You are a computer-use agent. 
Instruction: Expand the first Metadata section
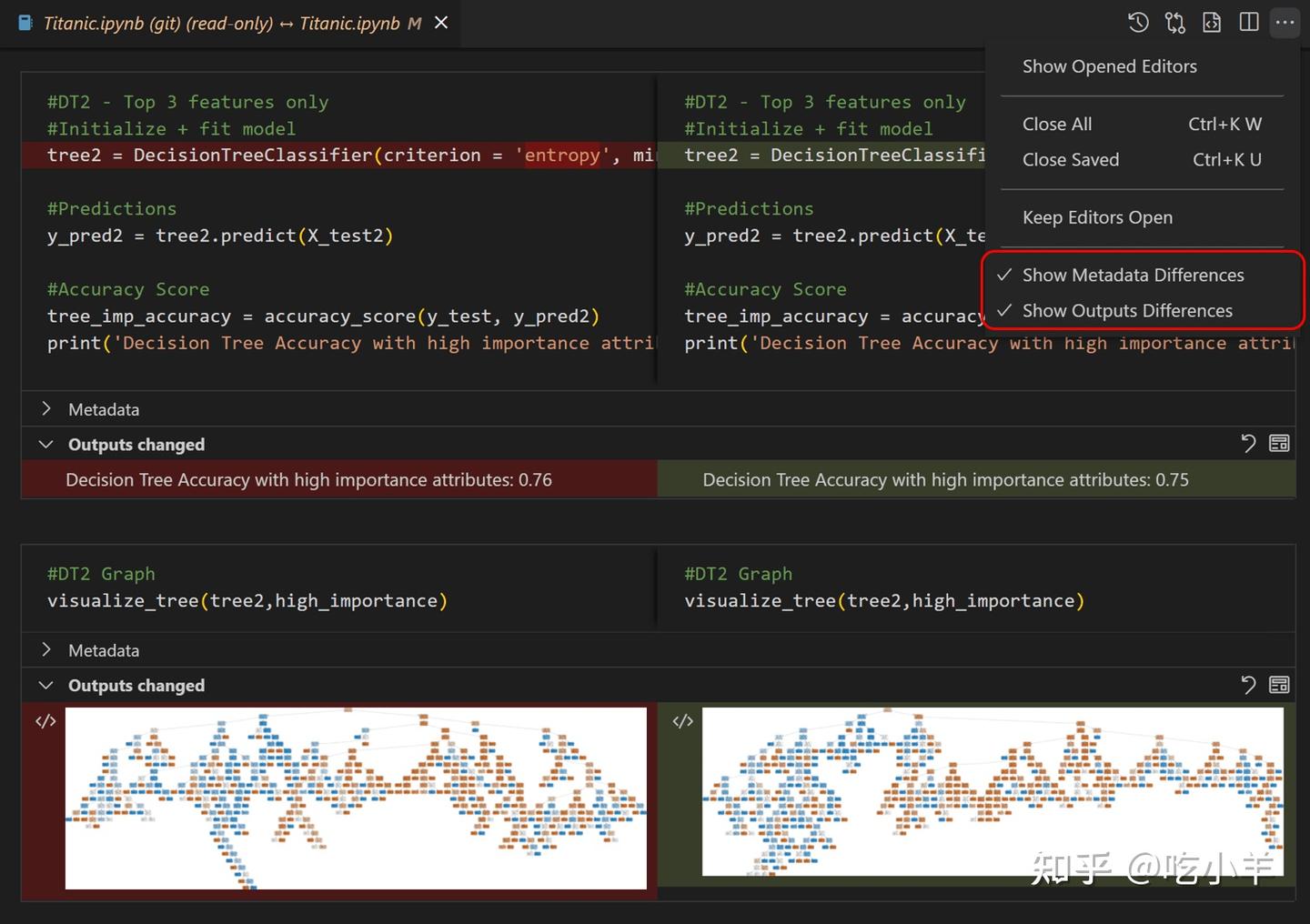(103, 409)
